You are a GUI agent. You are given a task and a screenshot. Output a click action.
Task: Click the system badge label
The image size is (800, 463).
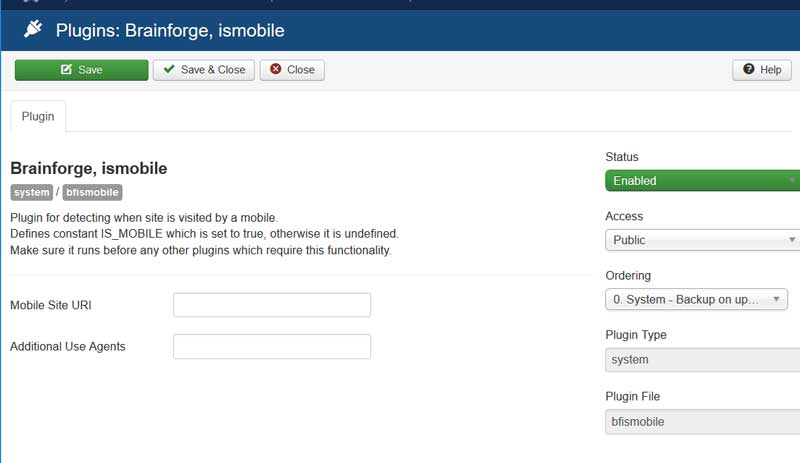tap(32, 192)
